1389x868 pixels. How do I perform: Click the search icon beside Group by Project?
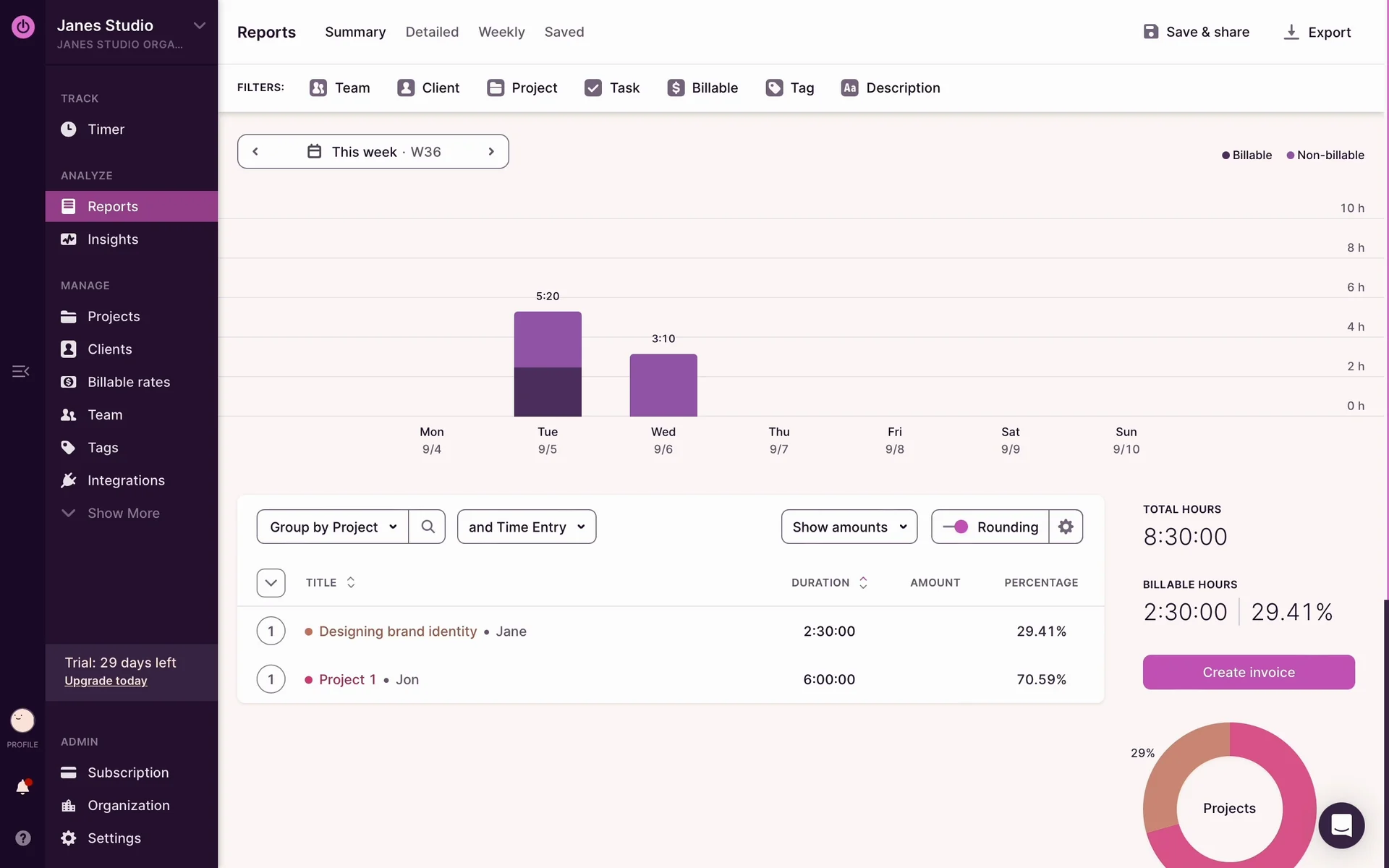click(x=428, y=527)
